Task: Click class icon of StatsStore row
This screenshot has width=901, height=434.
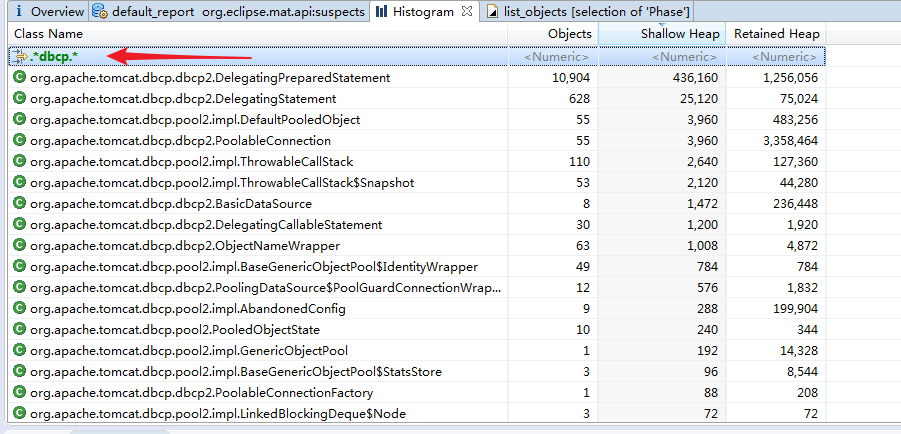Action: click(20, 372)
